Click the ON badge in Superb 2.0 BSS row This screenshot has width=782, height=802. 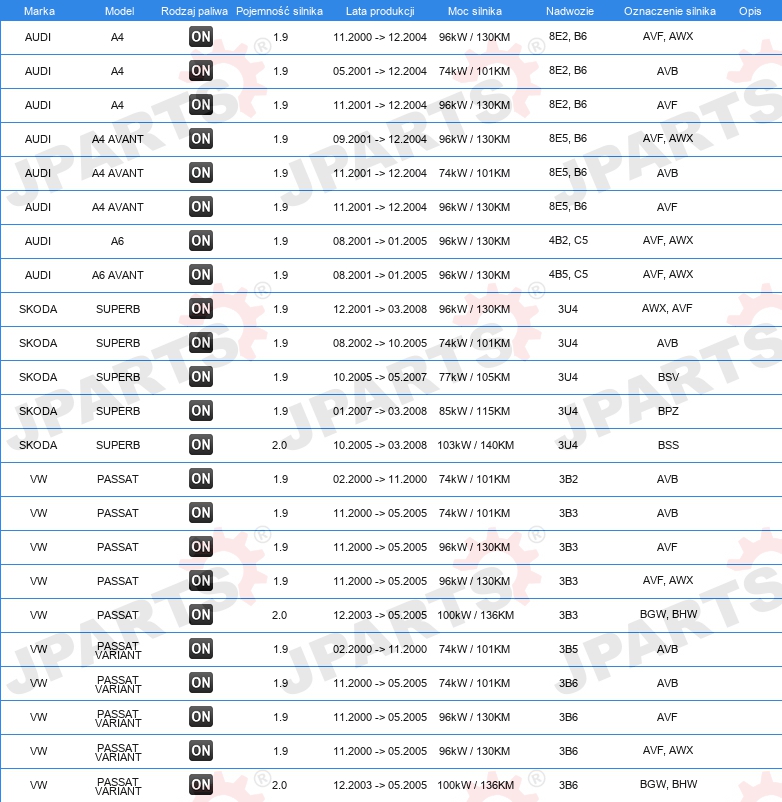pyautogui.click(x=200, y=445)
